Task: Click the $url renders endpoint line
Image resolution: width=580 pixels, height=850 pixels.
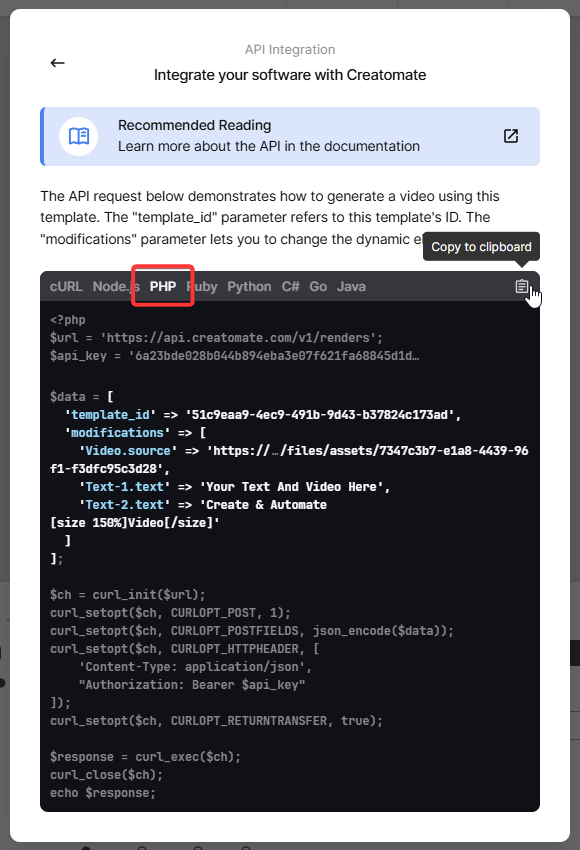Action: (216, 338)
